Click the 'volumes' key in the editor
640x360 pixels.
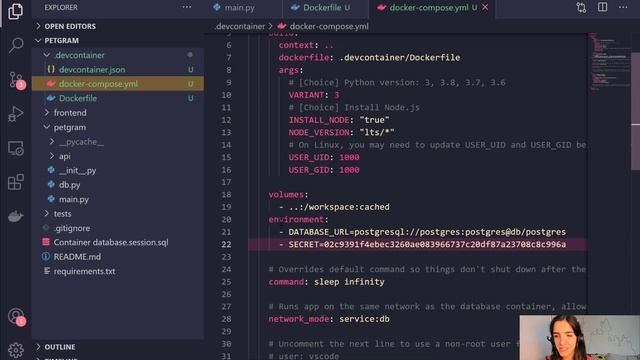tap(286, 195)
